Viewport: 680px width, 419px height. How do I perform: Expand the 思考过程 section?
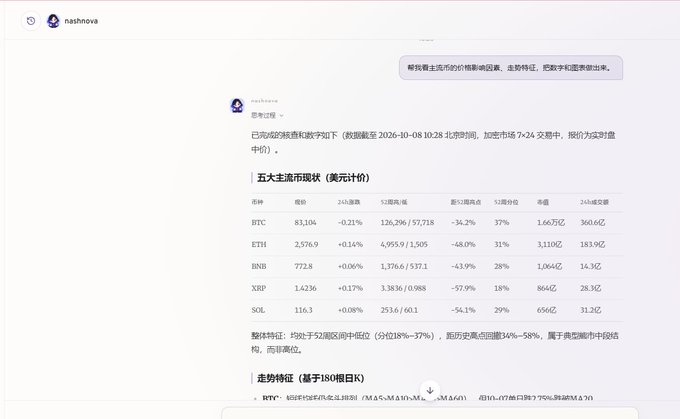coord(267,115)
